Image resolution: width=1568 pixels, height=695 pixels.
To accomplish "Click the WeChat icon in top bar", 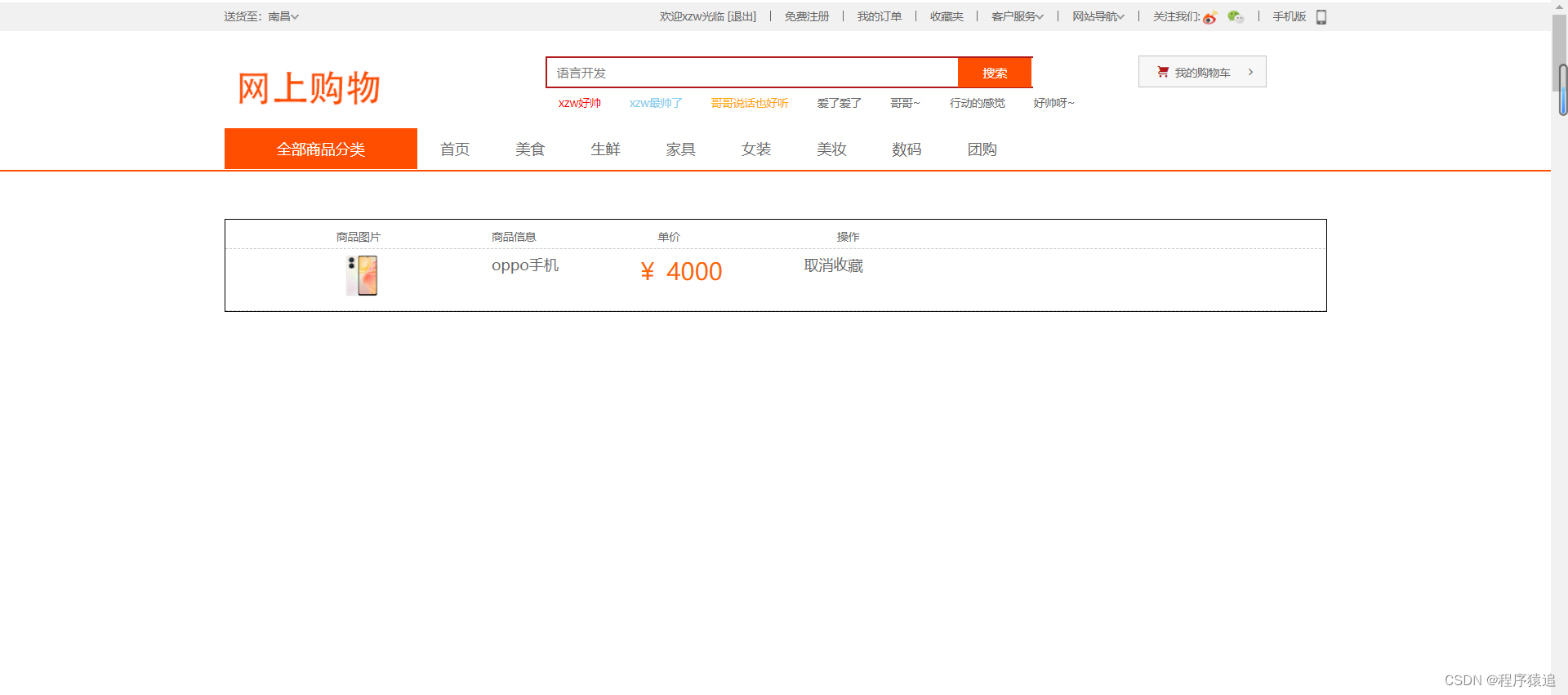I will tap(1235, 16).
